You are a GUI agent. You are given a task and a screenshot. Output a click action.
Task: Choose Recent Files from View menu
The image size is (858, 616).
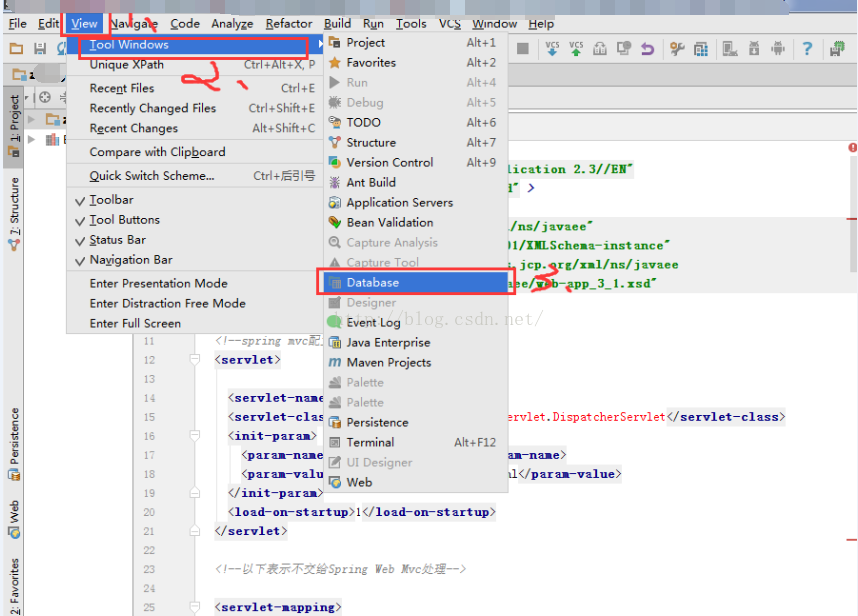(x=194, y=88)
